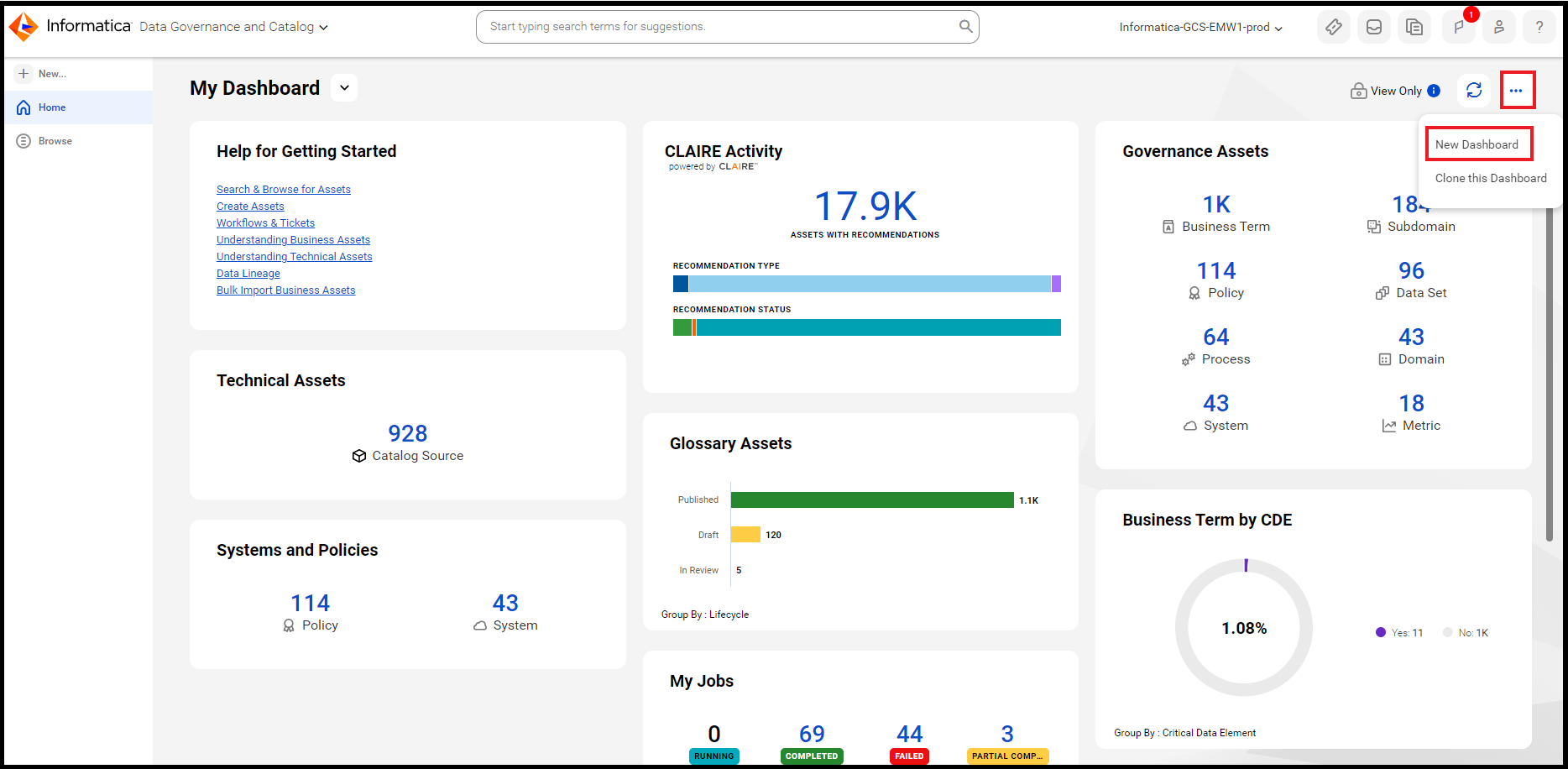The width and height of the screenshot is (1568, 769).
Task: Expand the My Dashboard dropdown chevron
Action: coord(344,88)
